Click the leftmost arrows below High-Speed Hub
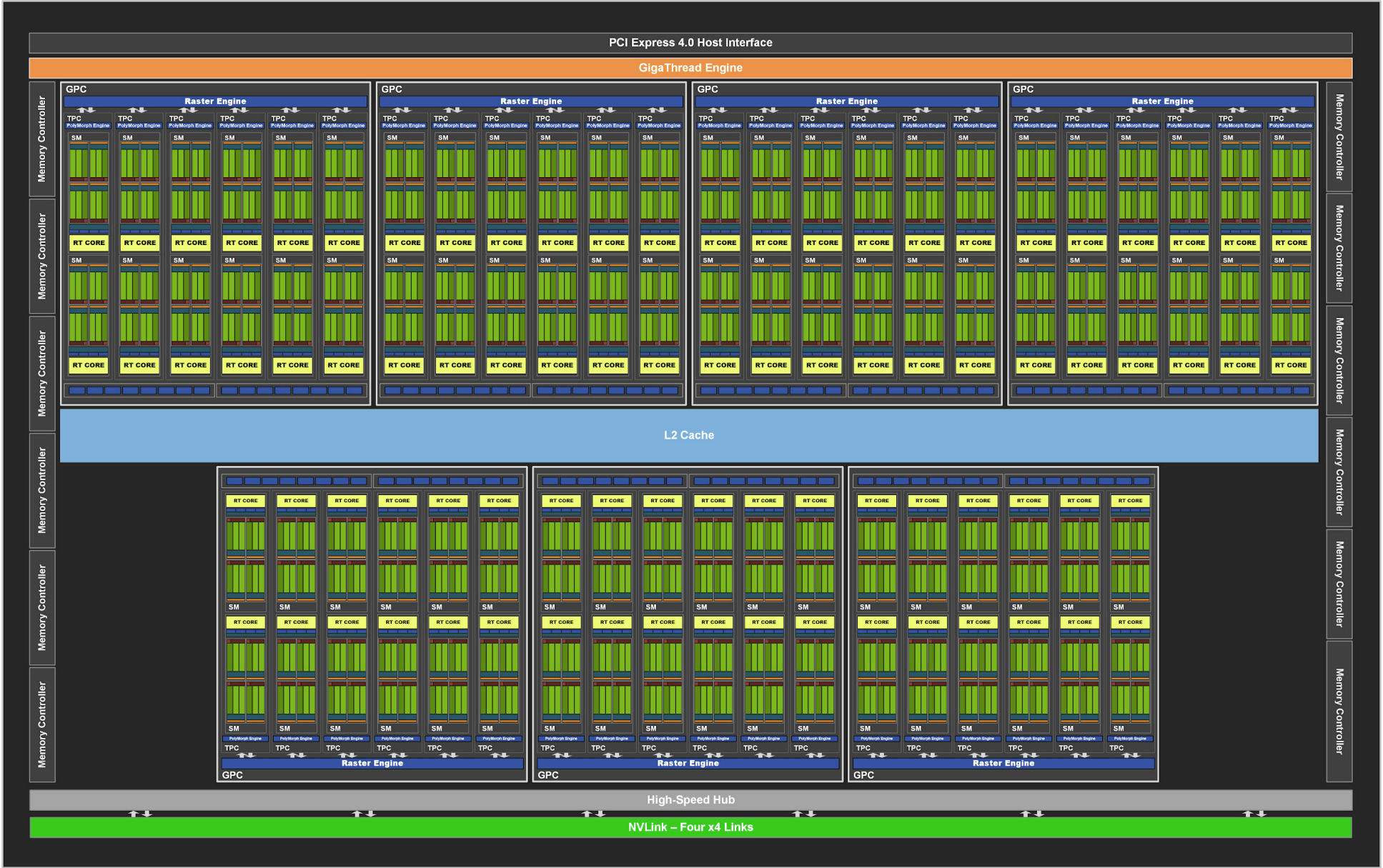The height and width of the screenshot is (868, 1383). click(140, 814)
